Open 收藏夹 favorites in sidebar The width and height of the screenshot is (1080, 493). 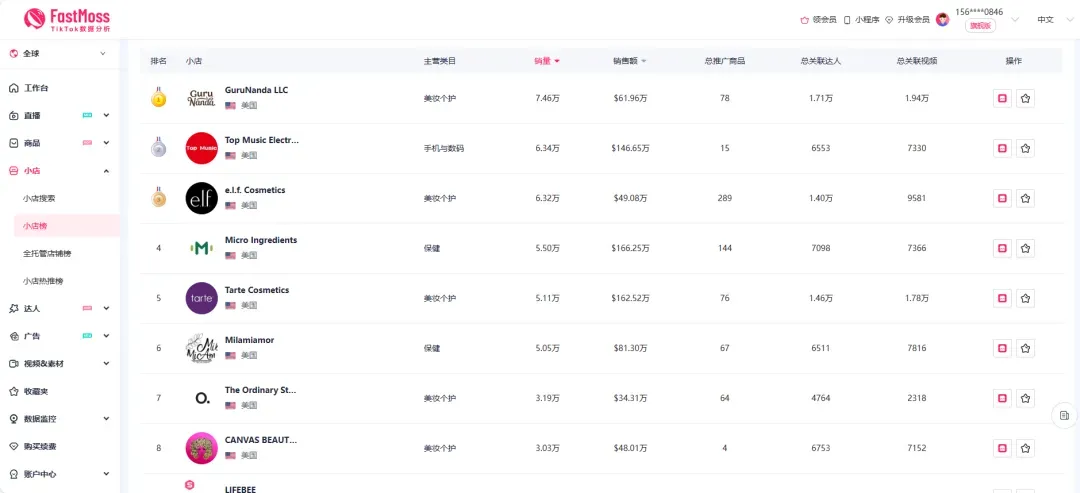pyautogui.click(x=34, y=391)
